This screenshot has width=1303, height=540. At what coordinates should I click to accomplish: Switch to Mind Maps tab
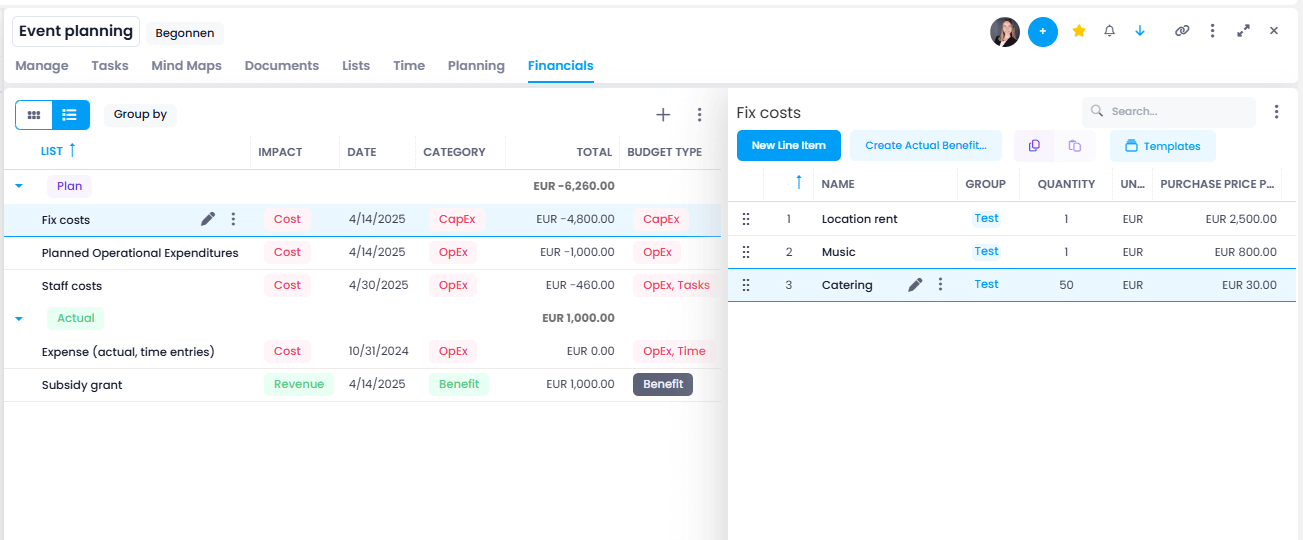click(x=186, y=65)
